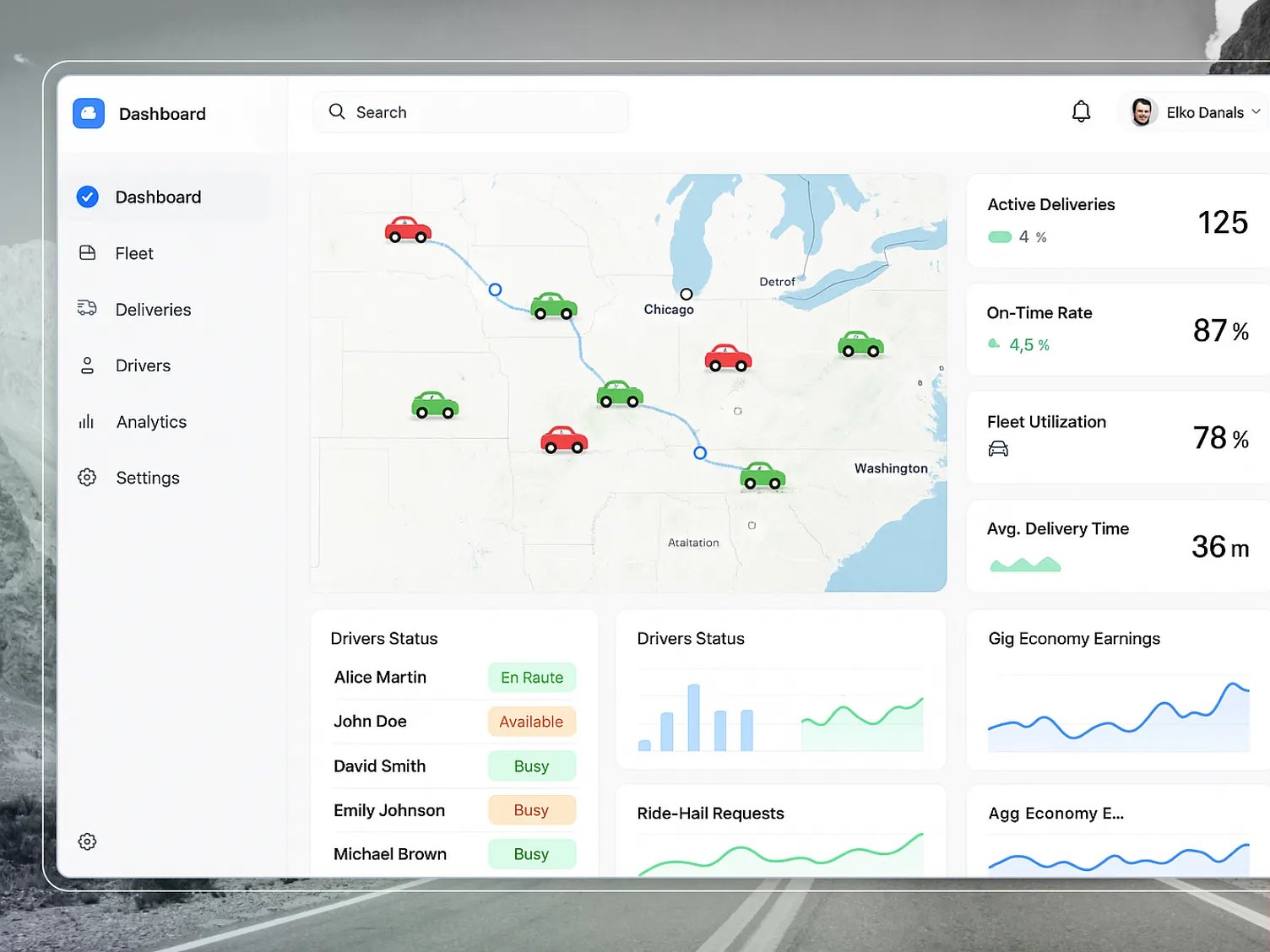
Task: Click the blue app logo icon
Action: [89, 113]
